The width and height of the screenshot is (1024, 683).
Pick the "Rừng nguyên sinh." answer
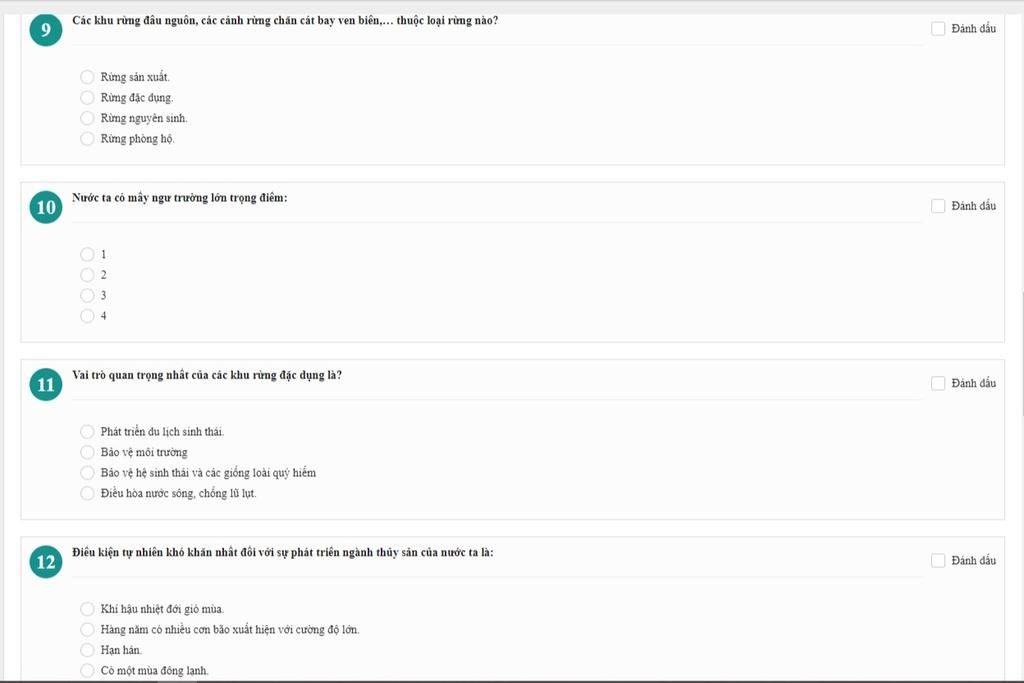point(87,118)
